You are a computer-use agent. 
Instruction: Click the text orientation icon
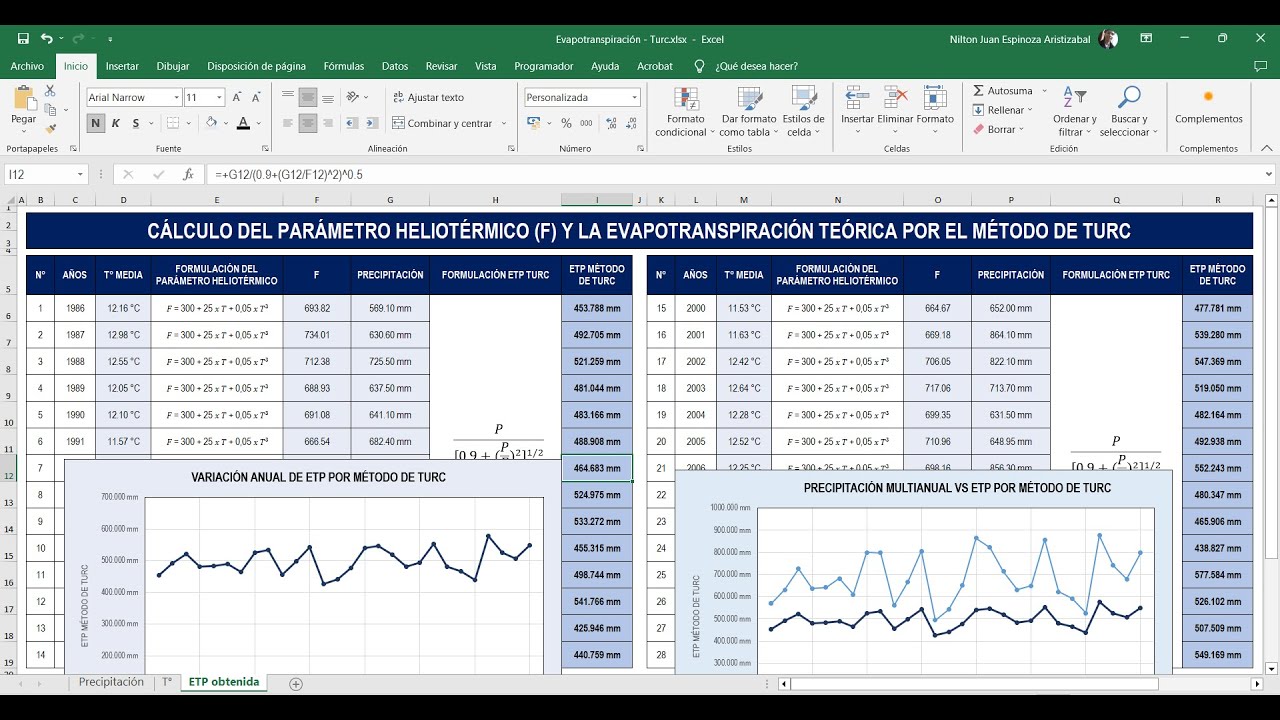tap(355, 97)
